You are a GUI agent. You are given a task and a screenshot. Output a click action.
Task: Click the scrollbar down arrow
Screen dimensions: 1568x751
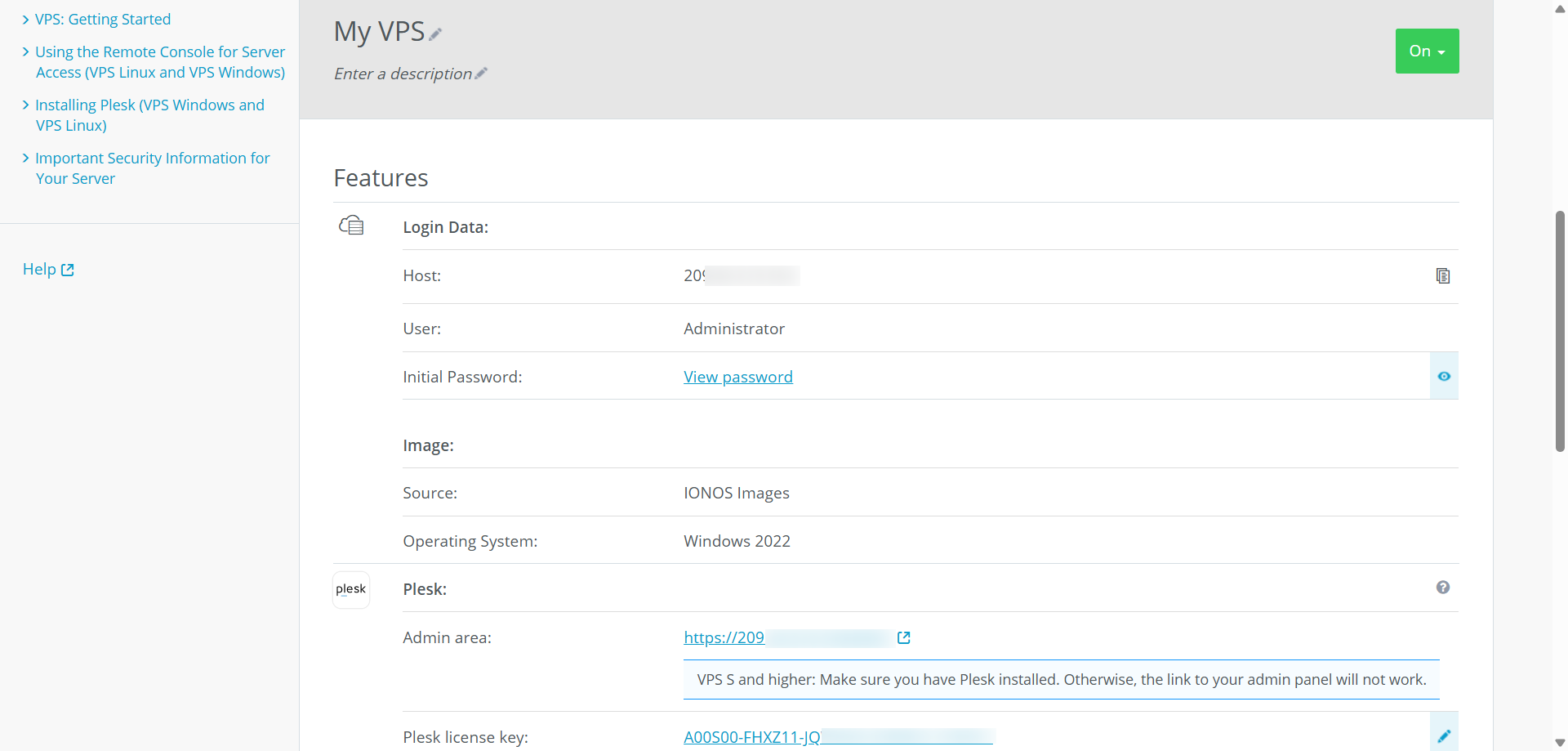click(1560, 743)
